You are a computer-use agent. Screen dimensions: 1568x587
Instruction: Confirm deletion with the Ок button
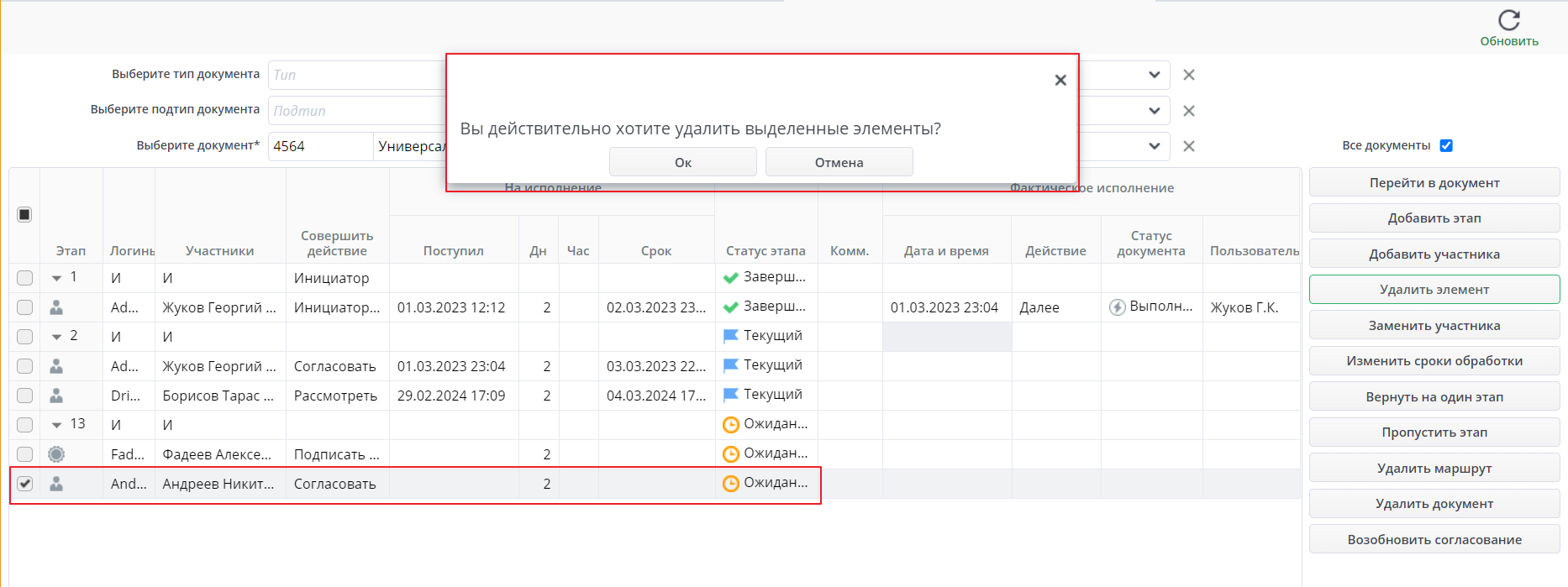682,162
